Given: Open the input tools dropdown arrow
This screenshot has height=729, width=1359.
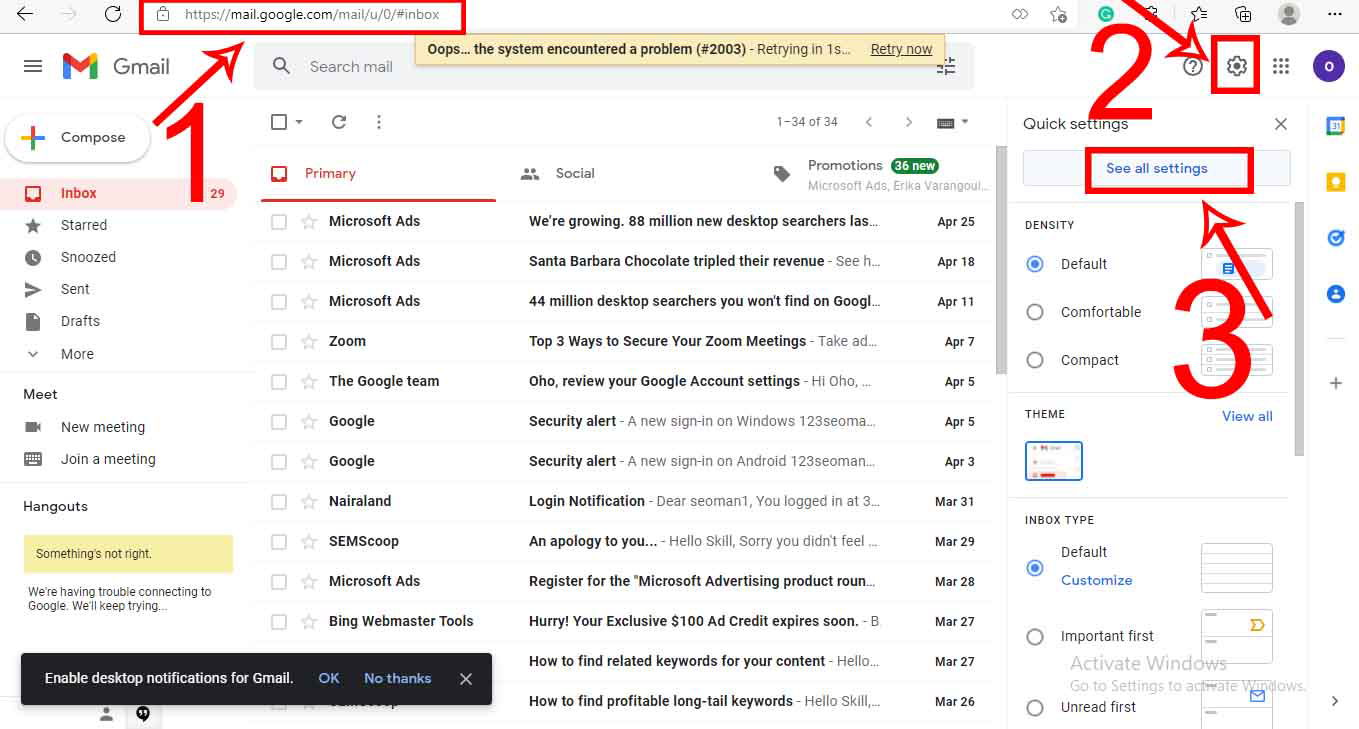Looking at the screenshot, I should [x=965, y=122].
